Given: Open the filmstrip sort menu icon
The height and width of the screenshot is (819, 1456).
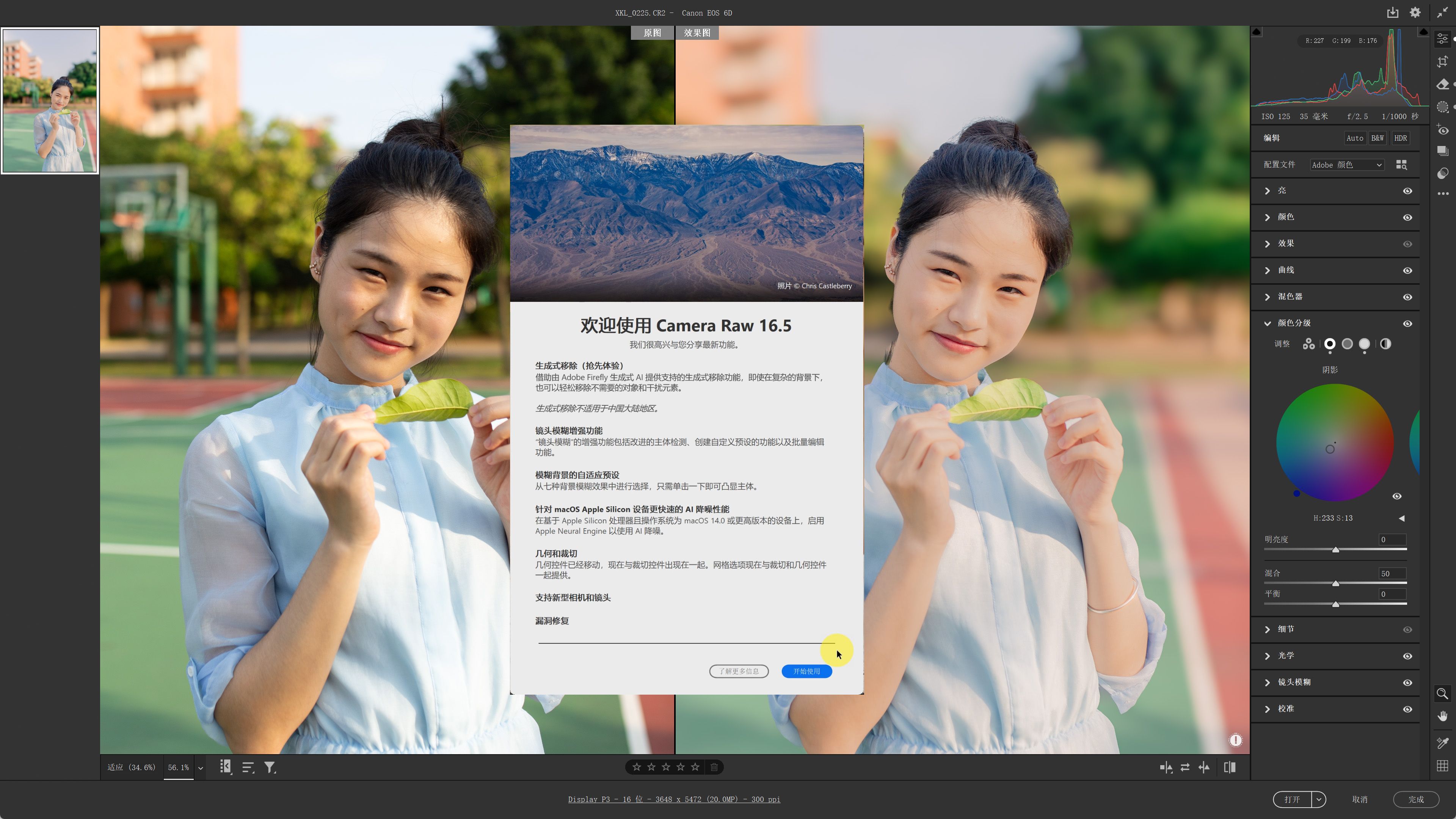Looking at the screenshot, I should point(248,767).
